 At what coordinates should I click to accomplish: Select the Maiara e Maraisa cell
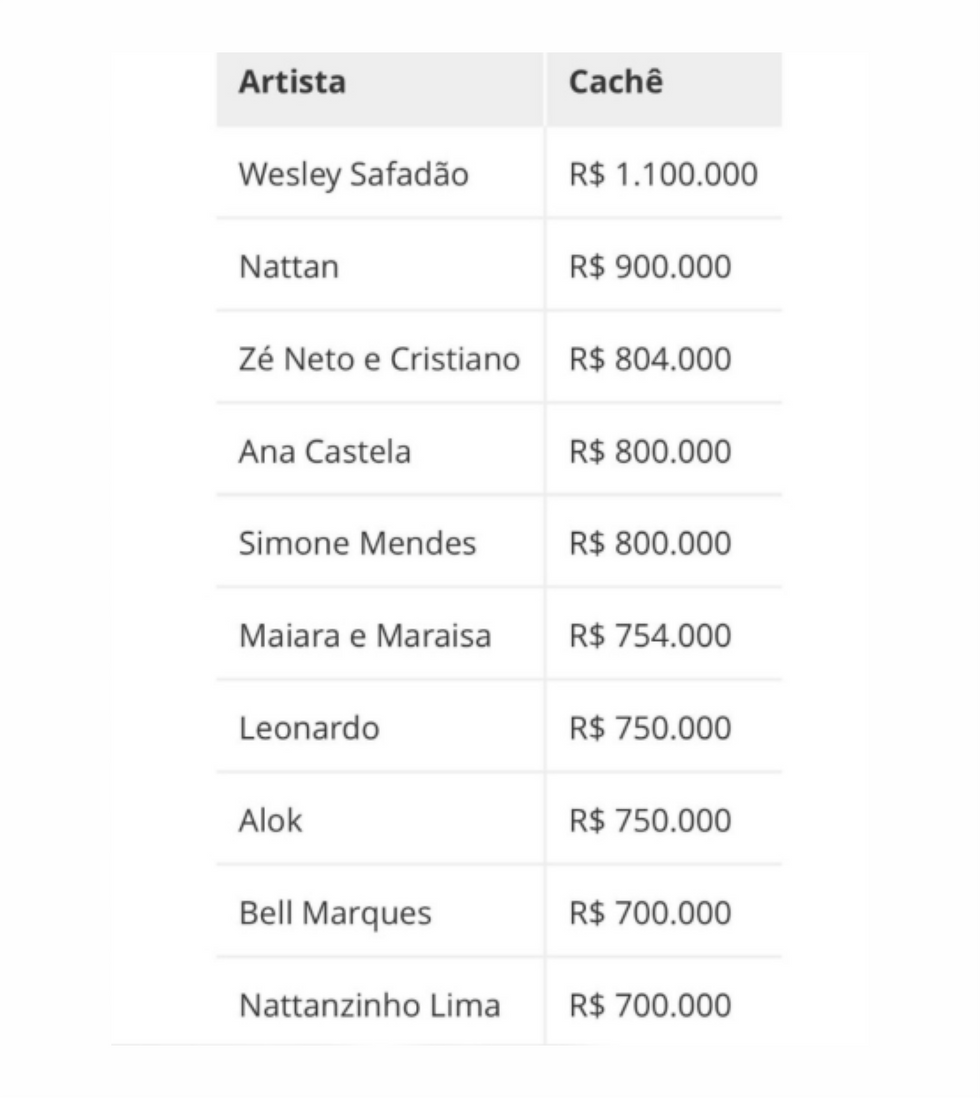[365, 636]
